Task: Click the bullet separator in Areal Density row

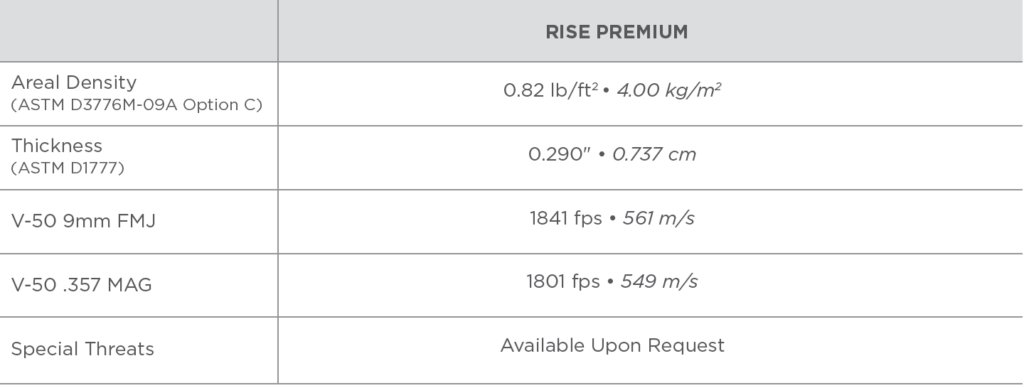Action: tap(606, 91)
